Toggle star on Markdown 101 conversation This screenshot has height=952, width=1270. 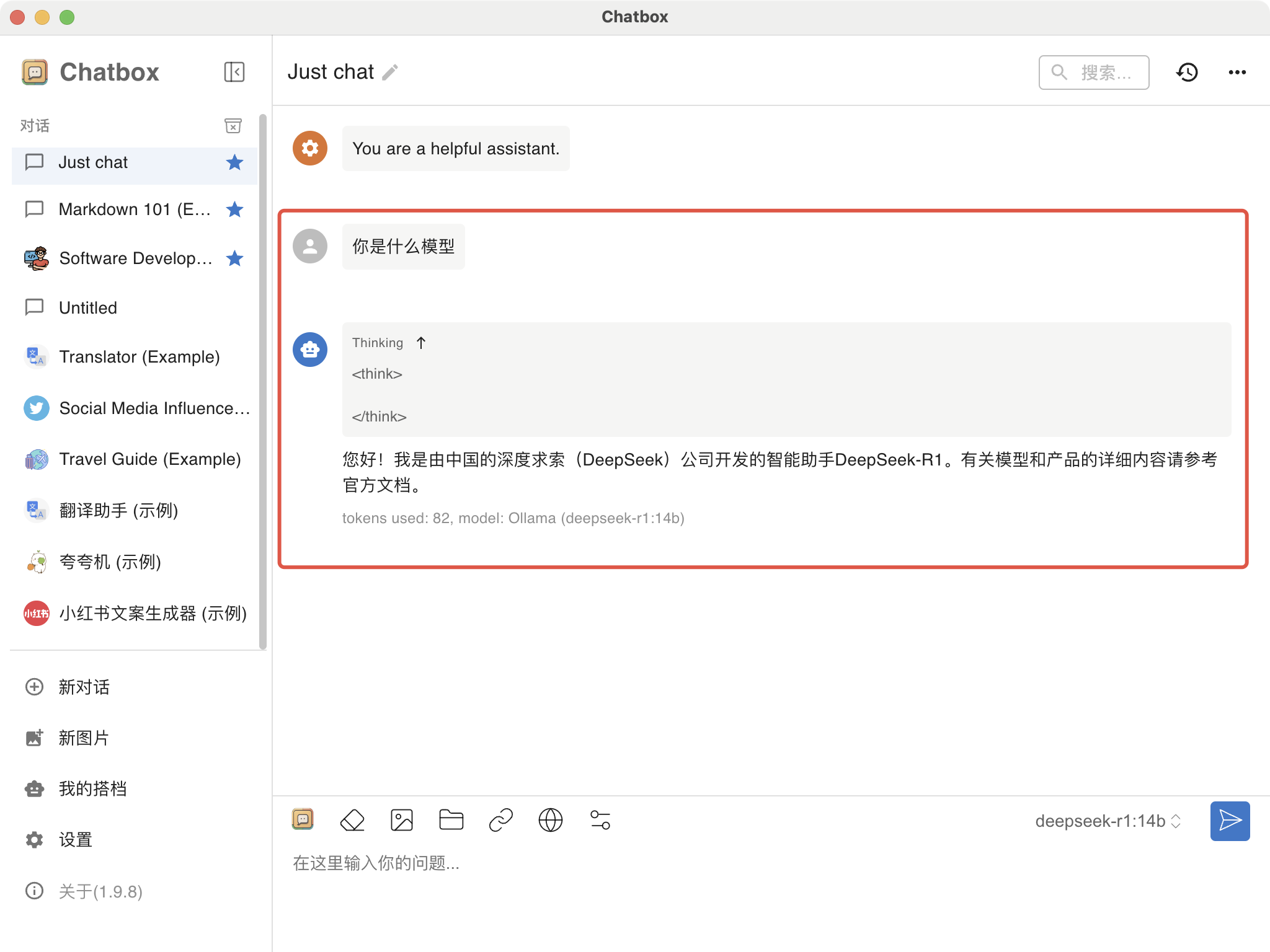point(234,209)
